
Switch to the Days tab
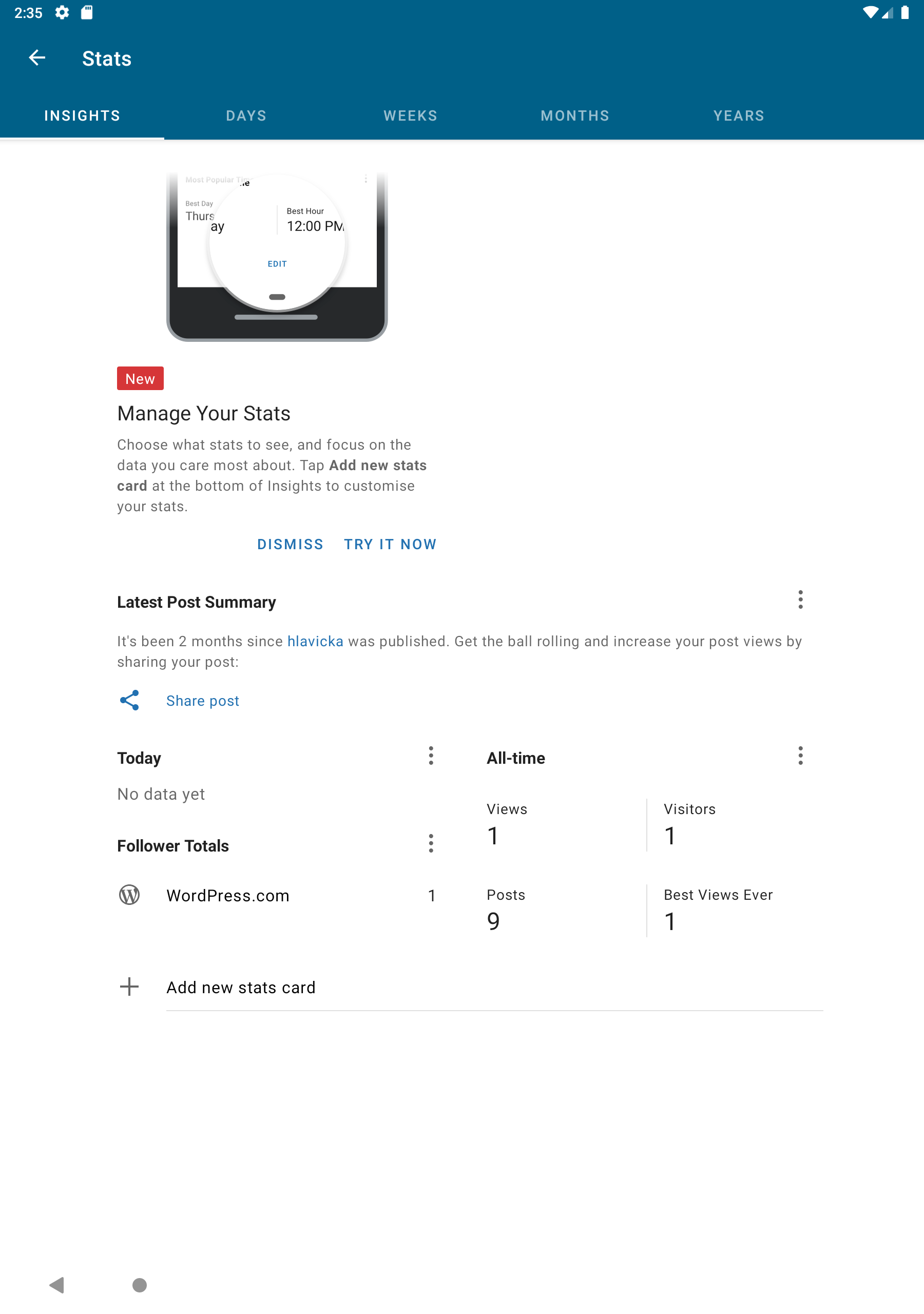(x=246, y=115)
